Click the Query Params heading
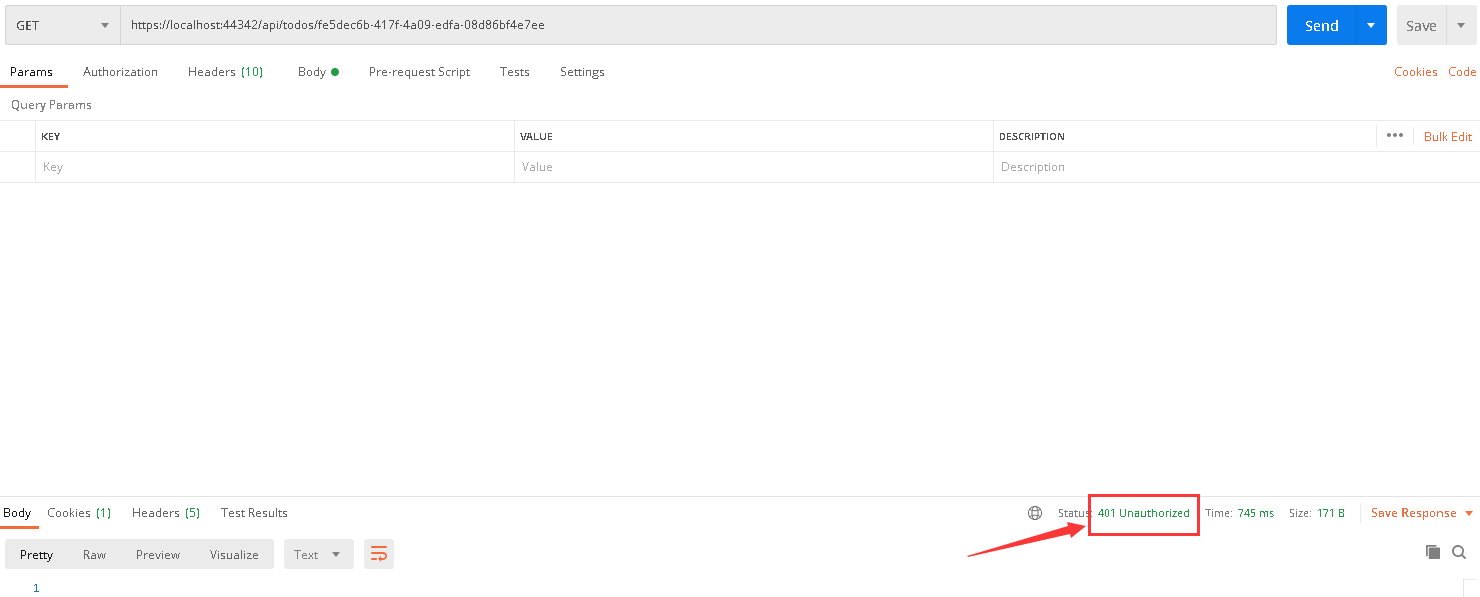This screenshot has width=1480, height=597. [x=51, y=105]
